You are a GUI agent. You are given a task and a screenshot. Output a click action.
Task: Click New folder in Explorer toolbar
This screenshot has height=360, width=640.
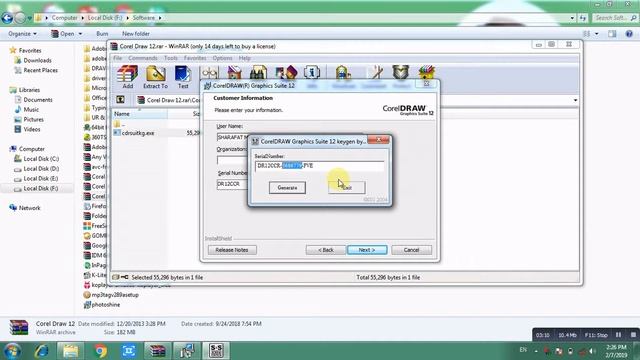click(x=136, y=34)
